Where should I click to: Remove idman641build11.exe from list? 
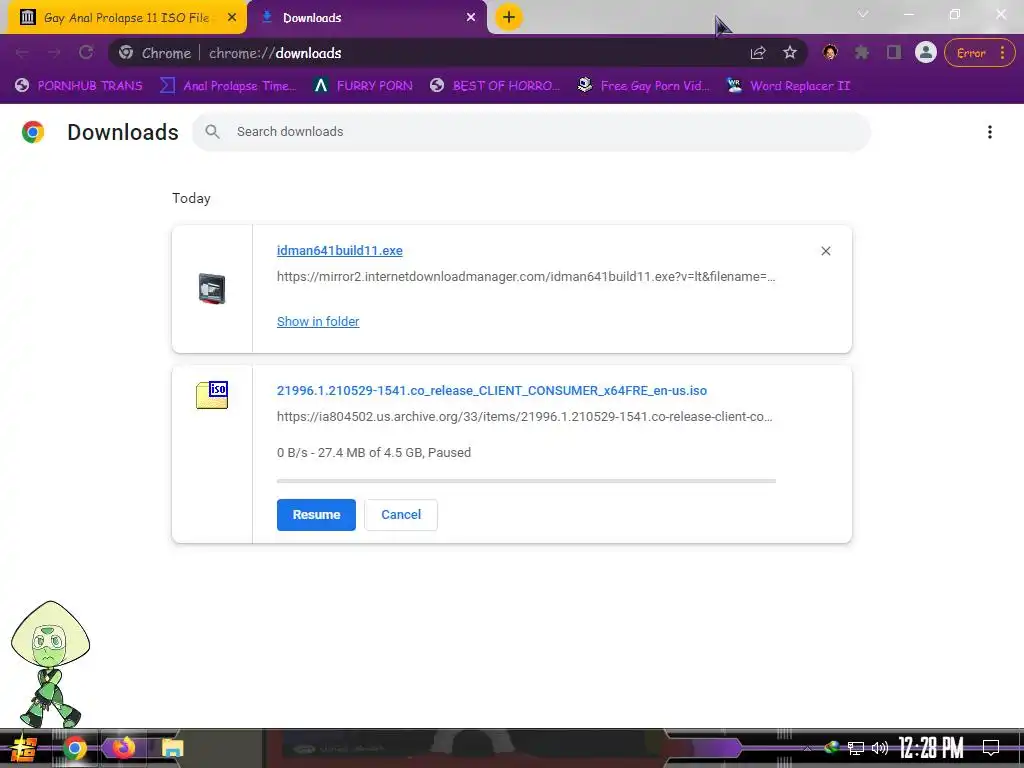tap(825, 251)
